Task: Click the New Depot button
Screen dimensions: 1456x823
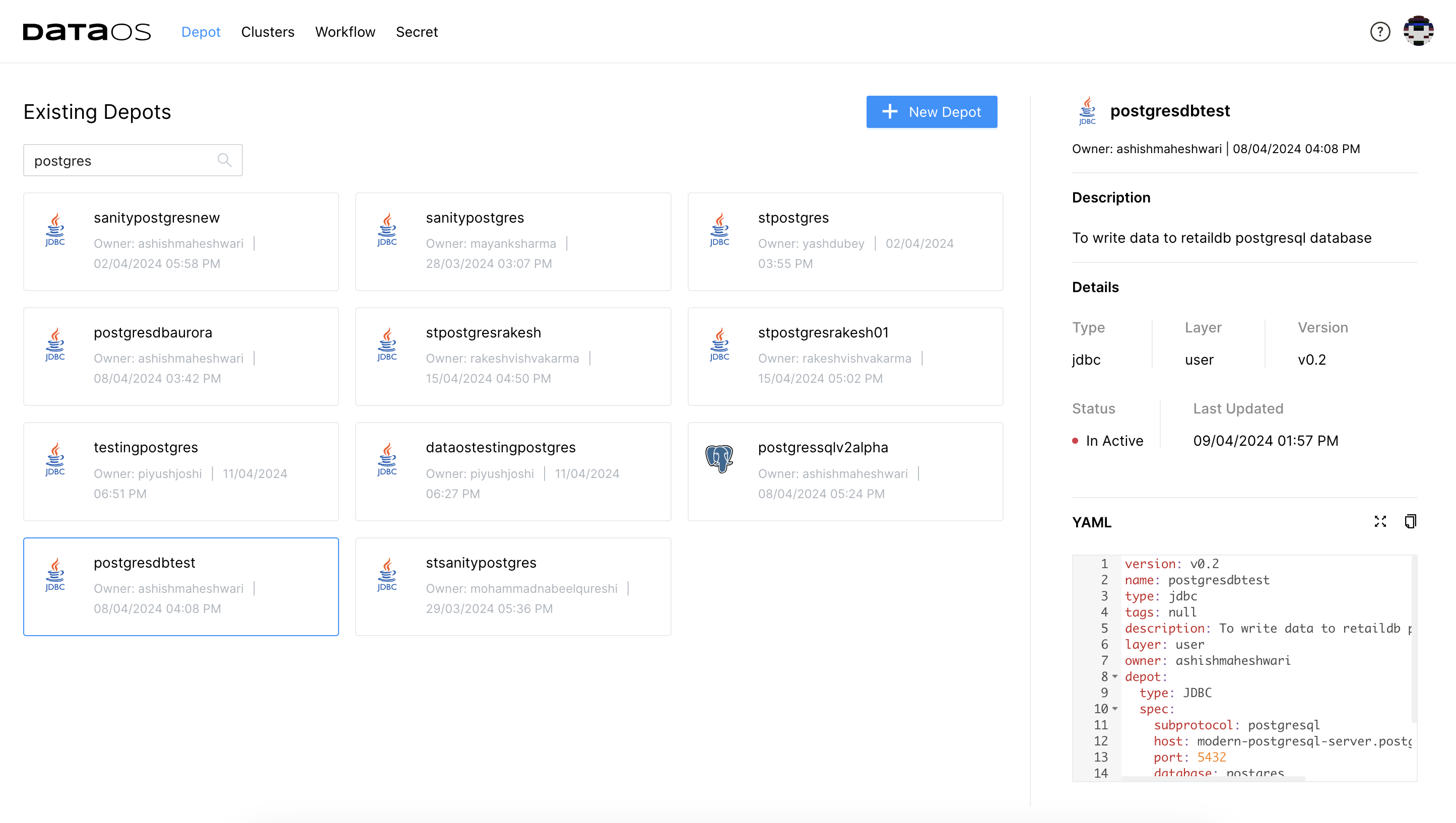Action: [932, 111]
